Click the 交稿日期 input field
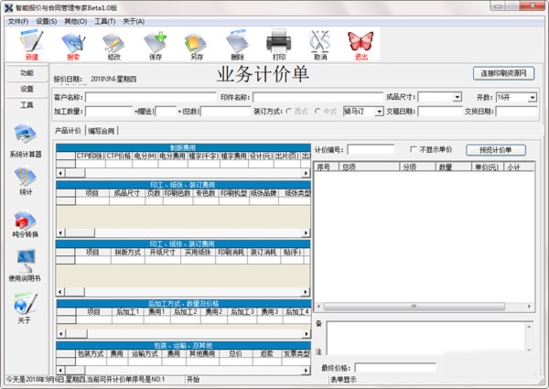Viewport: 549px width, 389px height. tap(440, 111)
